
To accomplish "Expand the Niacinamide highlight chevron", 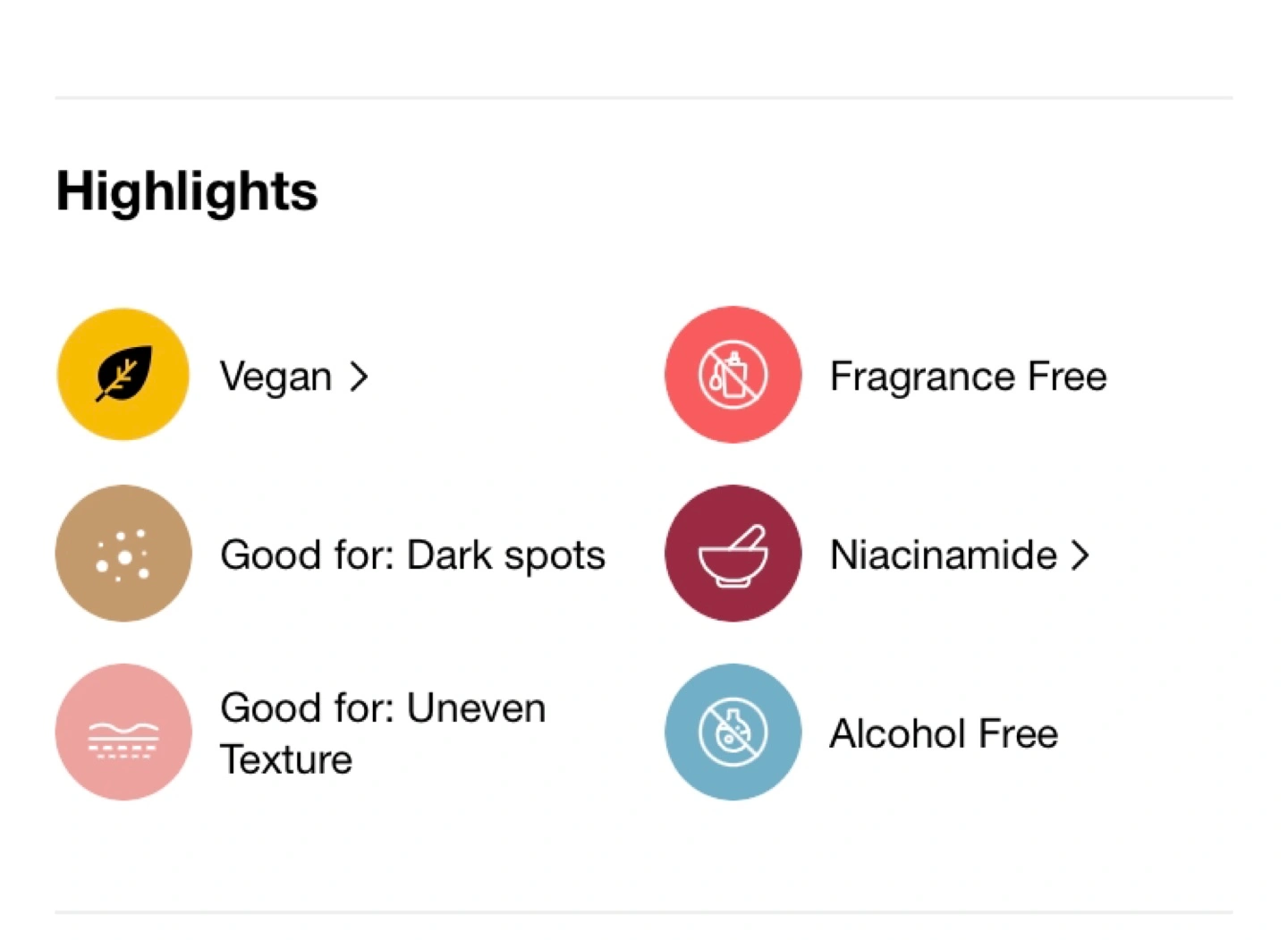I will coord(1080,555).
